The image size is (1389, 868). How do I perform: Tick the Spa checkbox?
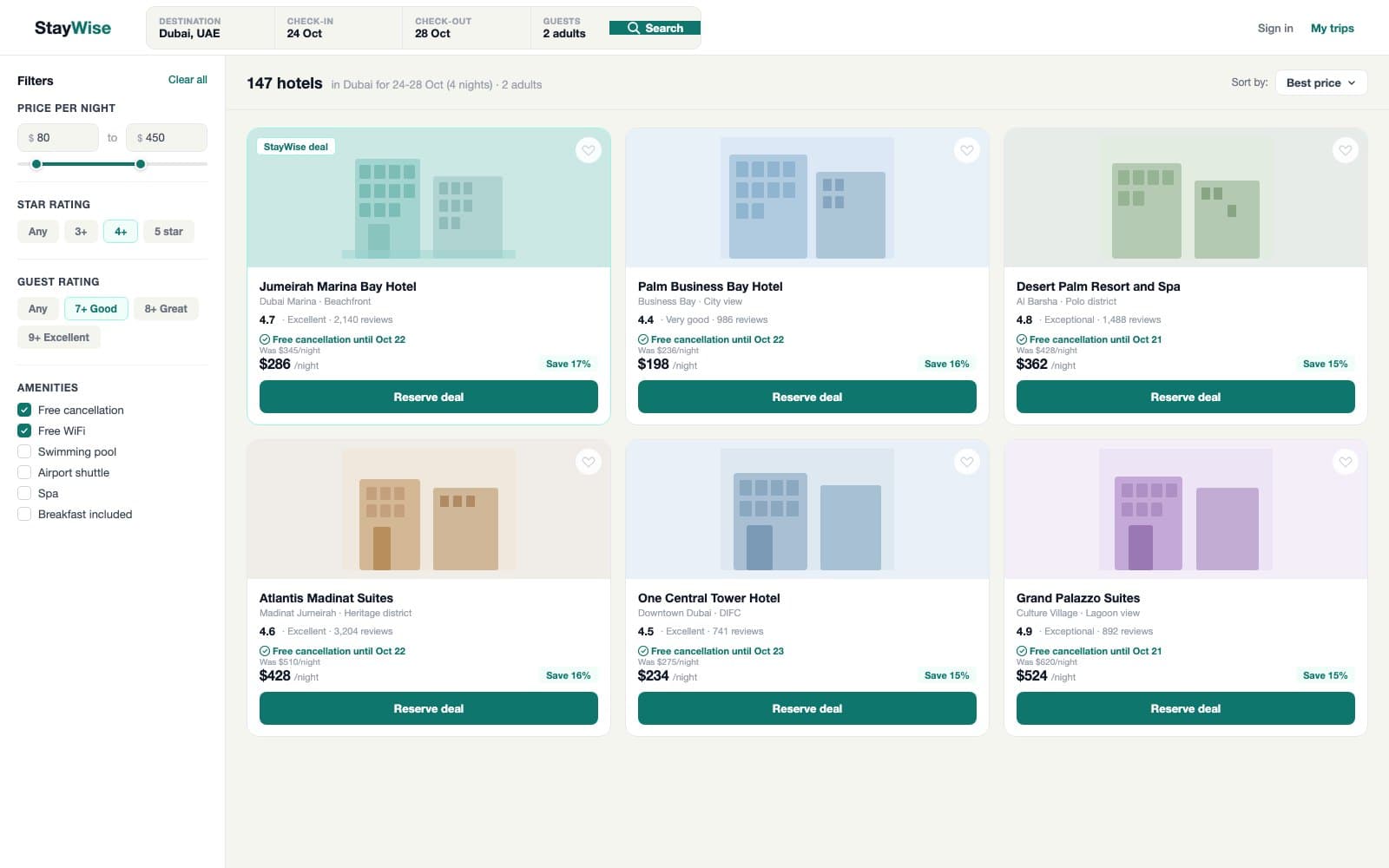(x=24, y=493)
